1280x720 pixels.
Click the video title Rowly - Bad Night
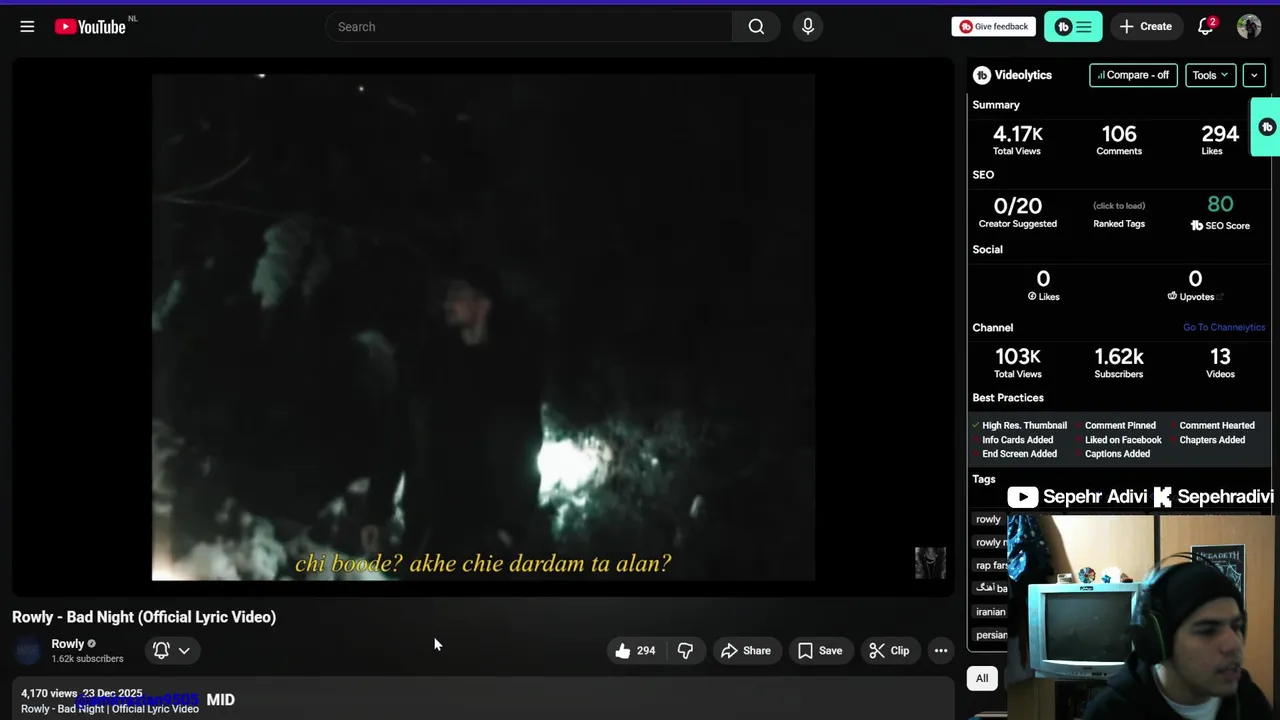144,617
